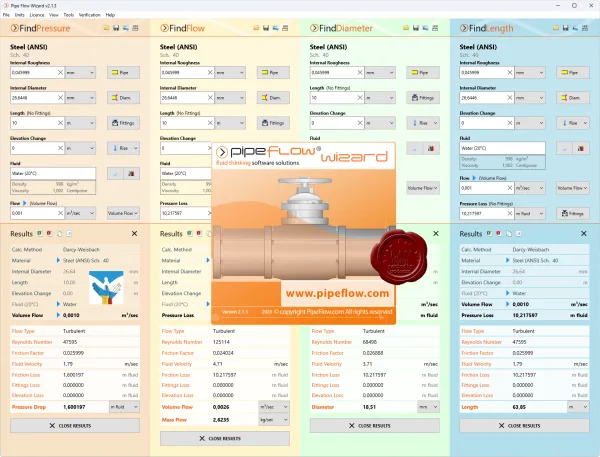Image resolution: width=600 pixels, height=457 pixels.
Task: Red PDF icon in FindLength results
Action: click(499, 233)
